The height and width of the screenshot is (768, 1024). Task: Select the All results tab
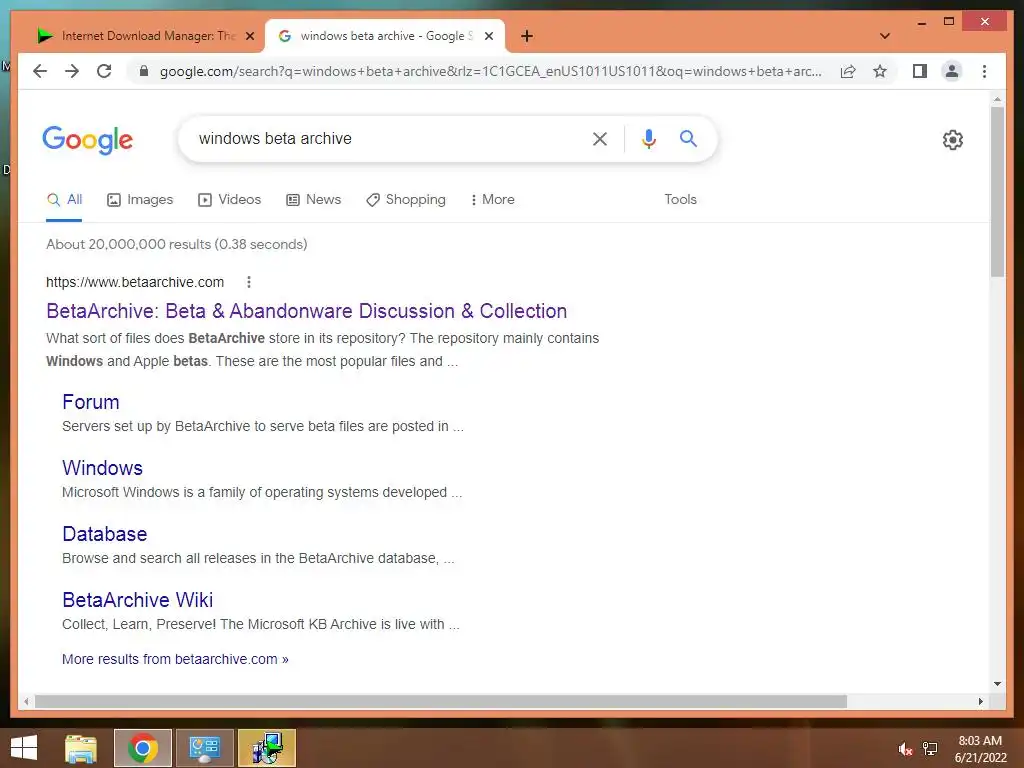pyautogui.click(x=64, y=200)
